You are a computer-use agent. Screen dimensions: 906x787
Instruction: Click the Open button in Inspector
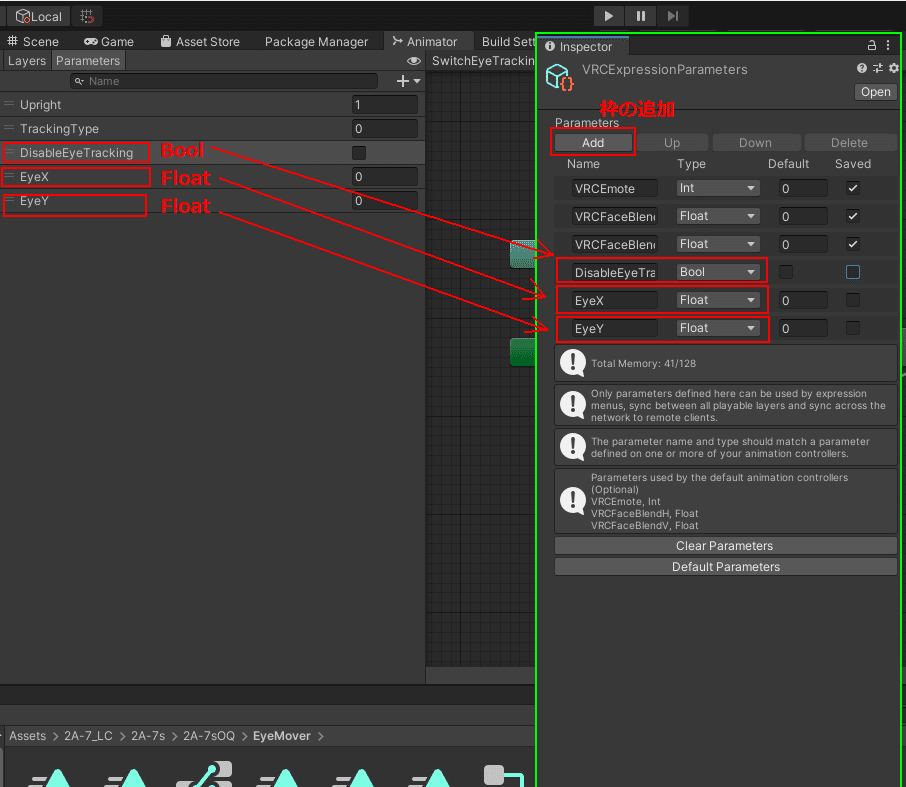(875, 92)
